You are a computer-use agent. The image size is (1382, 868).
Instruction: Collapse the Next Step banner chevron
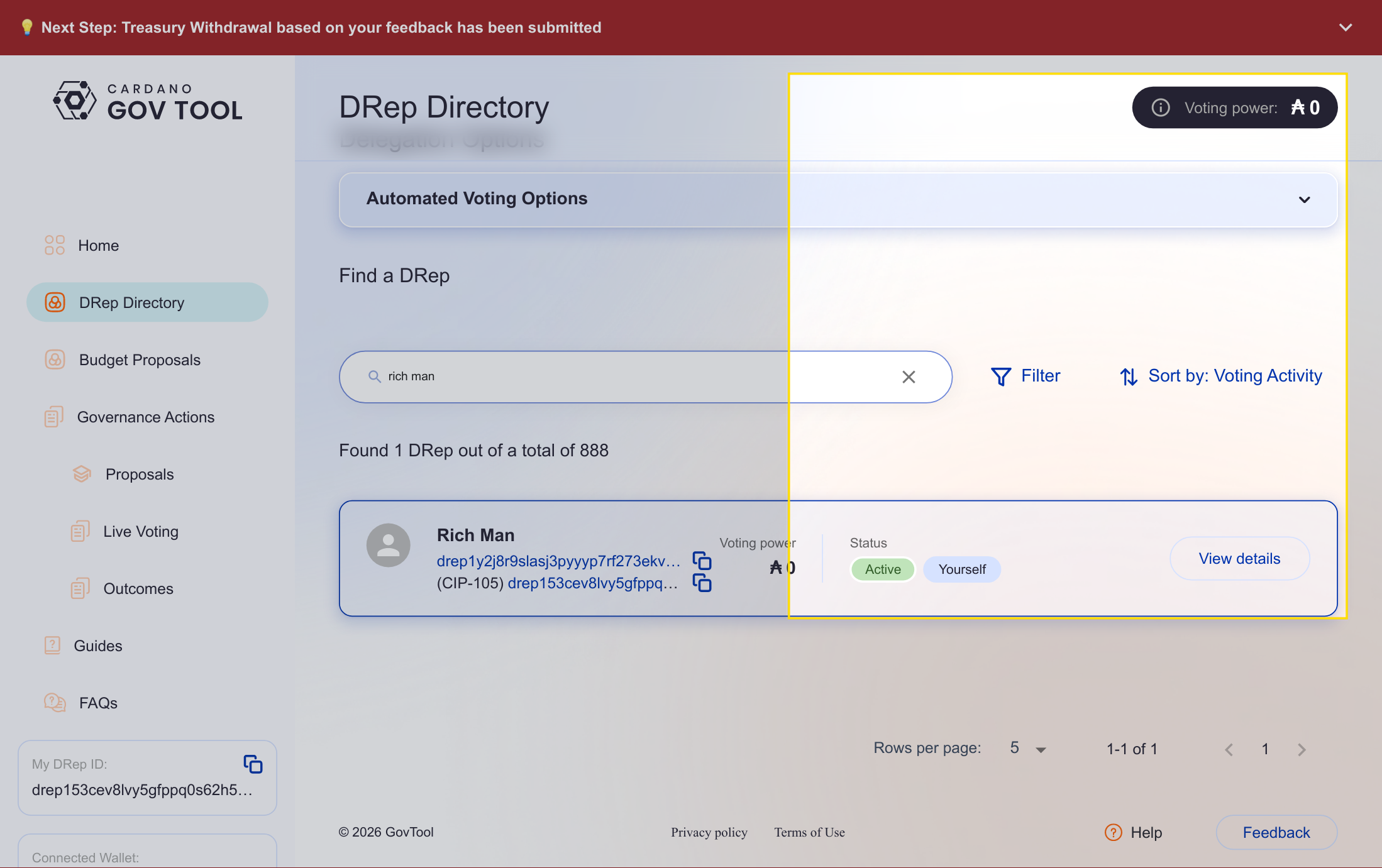tap(1345, 28)
